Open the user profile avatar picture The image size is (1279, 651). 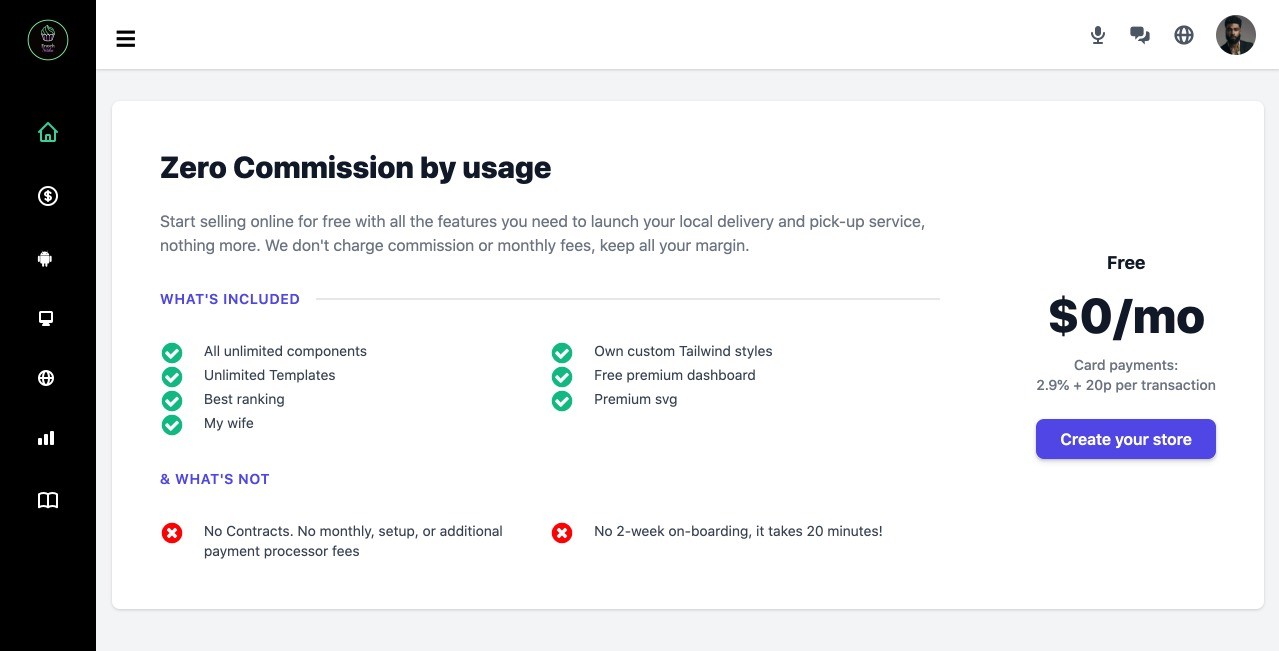[1235, 34]
